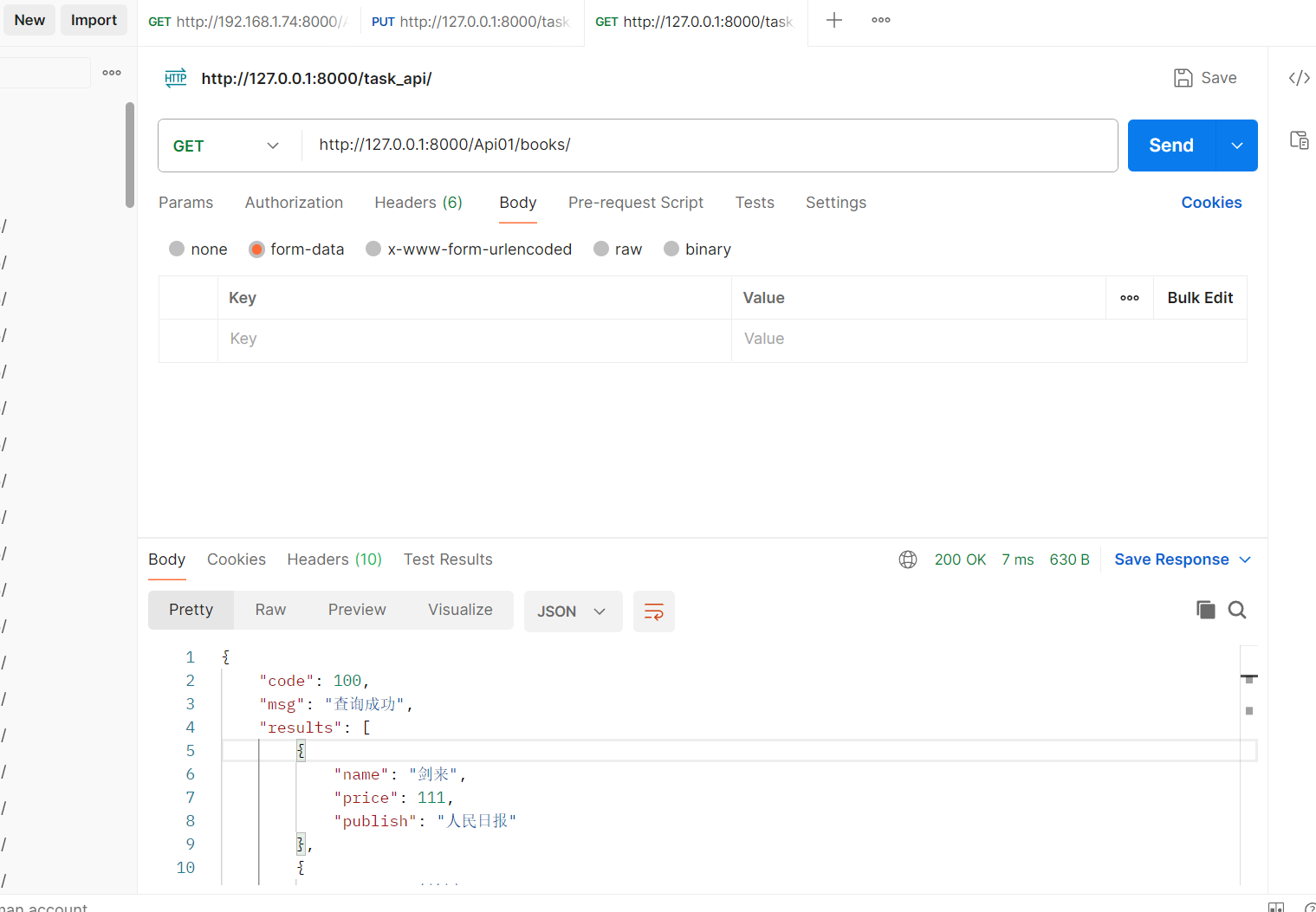Click the Save disk icon

(x=1183, y=78)
